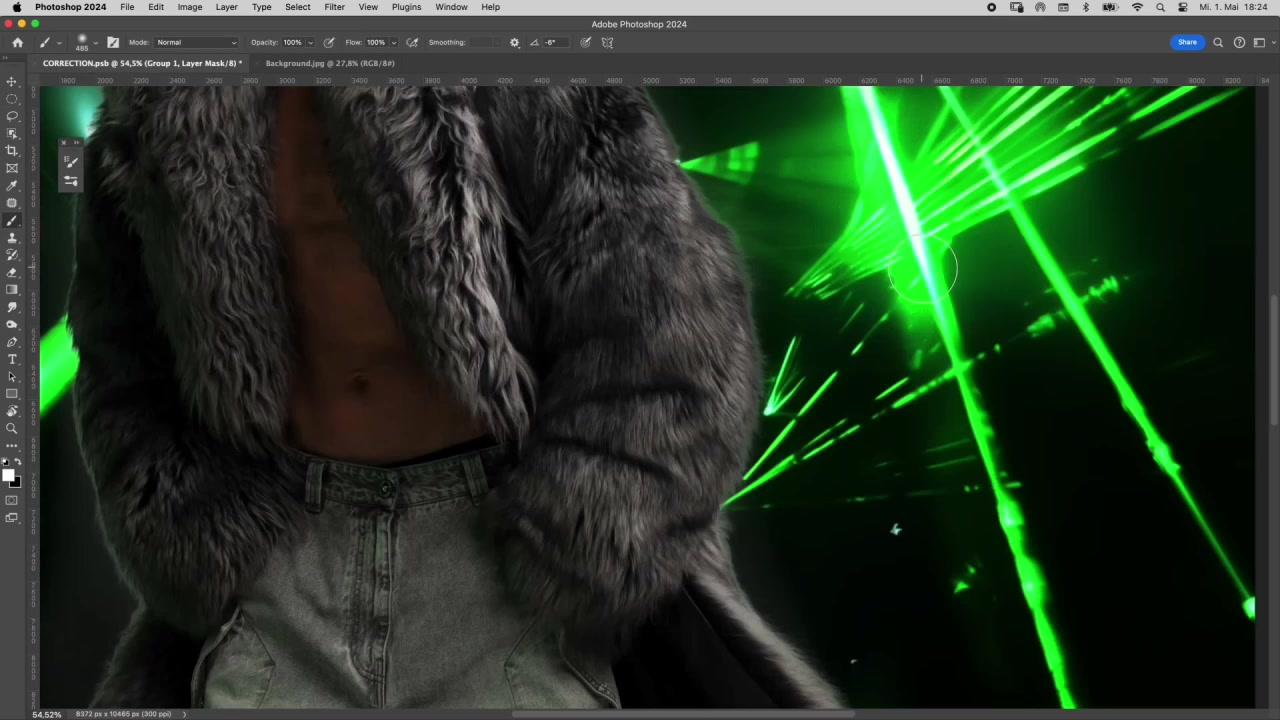Select the Eyedropper tool
The height and width of the screenshot is (720, 1280).
point(12,186)
